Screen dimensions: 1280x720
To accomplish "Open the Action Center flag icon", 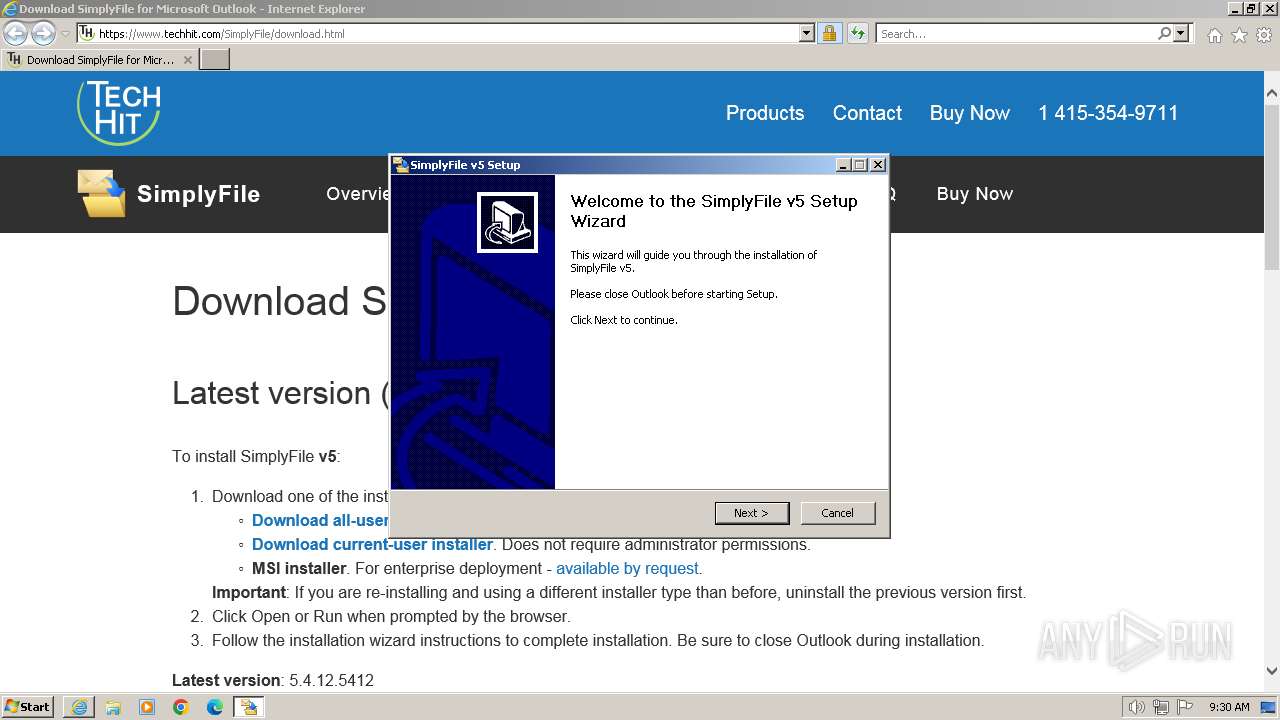I will click(1185, 707).
